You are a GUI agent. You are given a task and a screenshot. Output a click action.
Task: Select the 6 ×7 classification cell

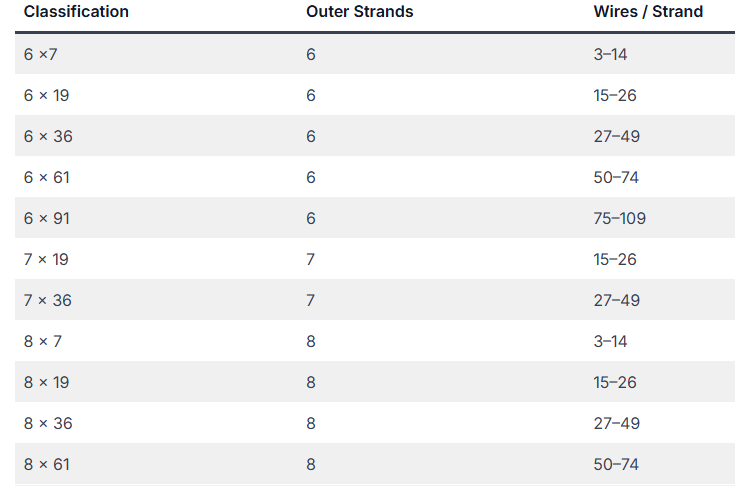coord(40,54)
